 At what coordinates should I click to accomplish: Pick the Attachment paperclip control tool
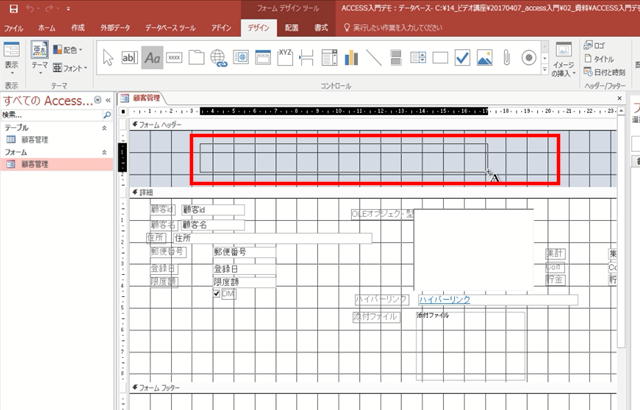(x=507, y=58)
